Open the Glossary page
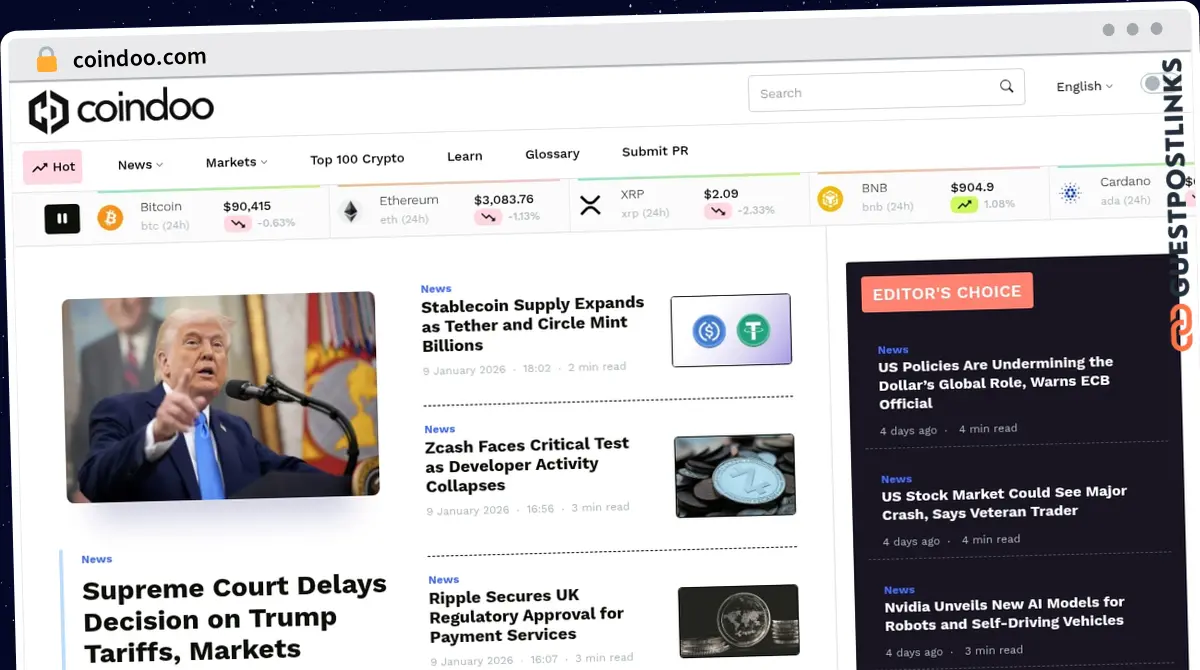Image resolution: width=1200 pixels, height=670 pixels. 552,154
